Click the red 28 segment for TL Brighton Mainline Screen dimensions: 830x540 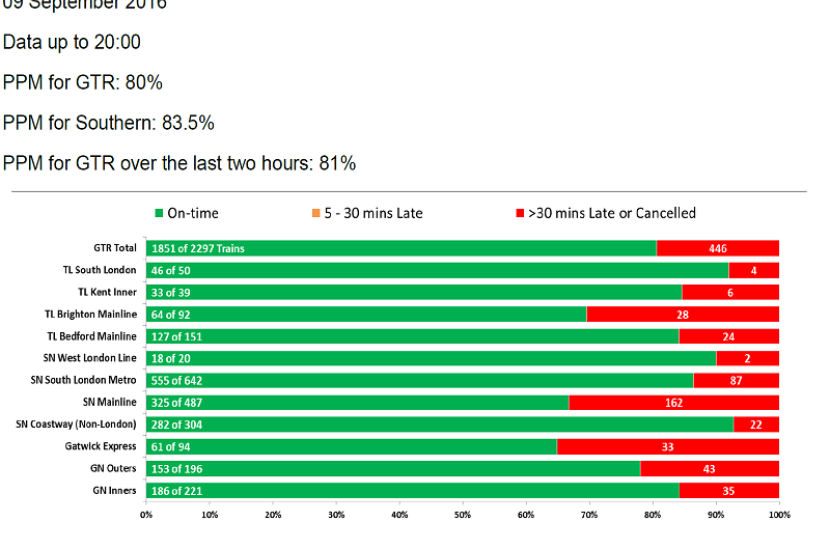pyautogui.click(x=682, y=314)
